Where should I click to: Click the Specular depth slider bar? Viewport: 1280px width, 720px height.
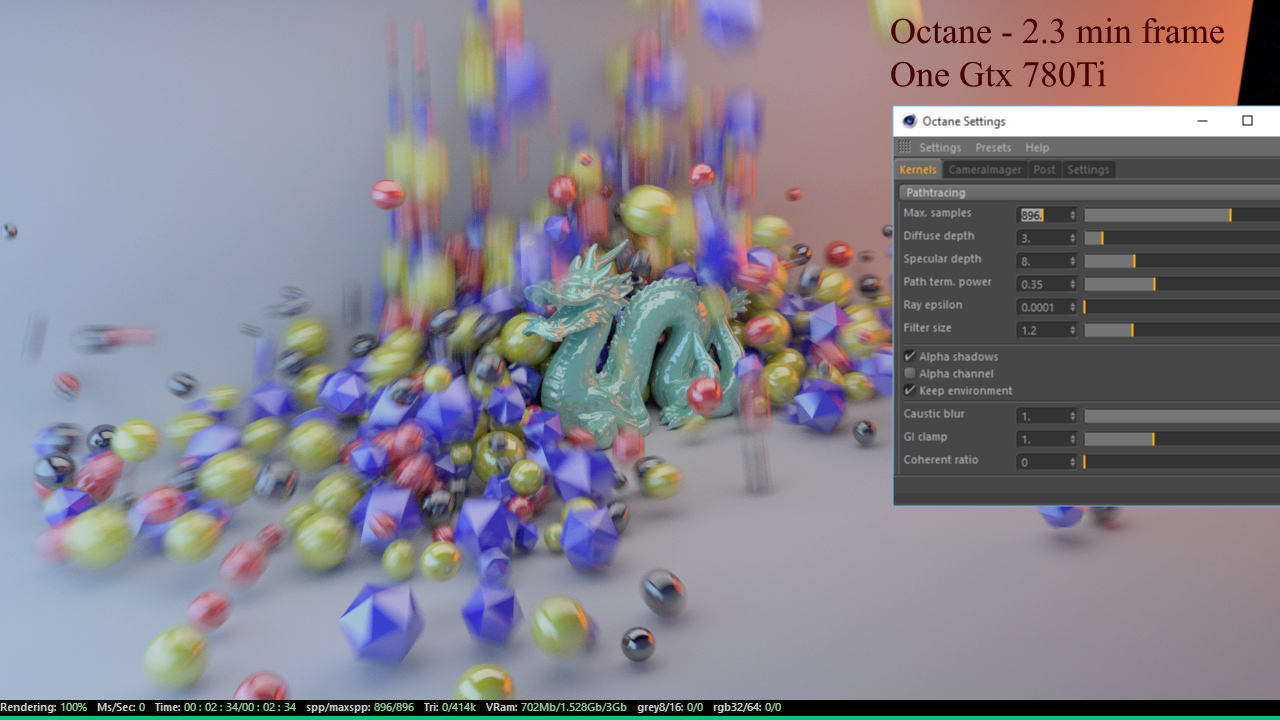tap(1182, 261)
